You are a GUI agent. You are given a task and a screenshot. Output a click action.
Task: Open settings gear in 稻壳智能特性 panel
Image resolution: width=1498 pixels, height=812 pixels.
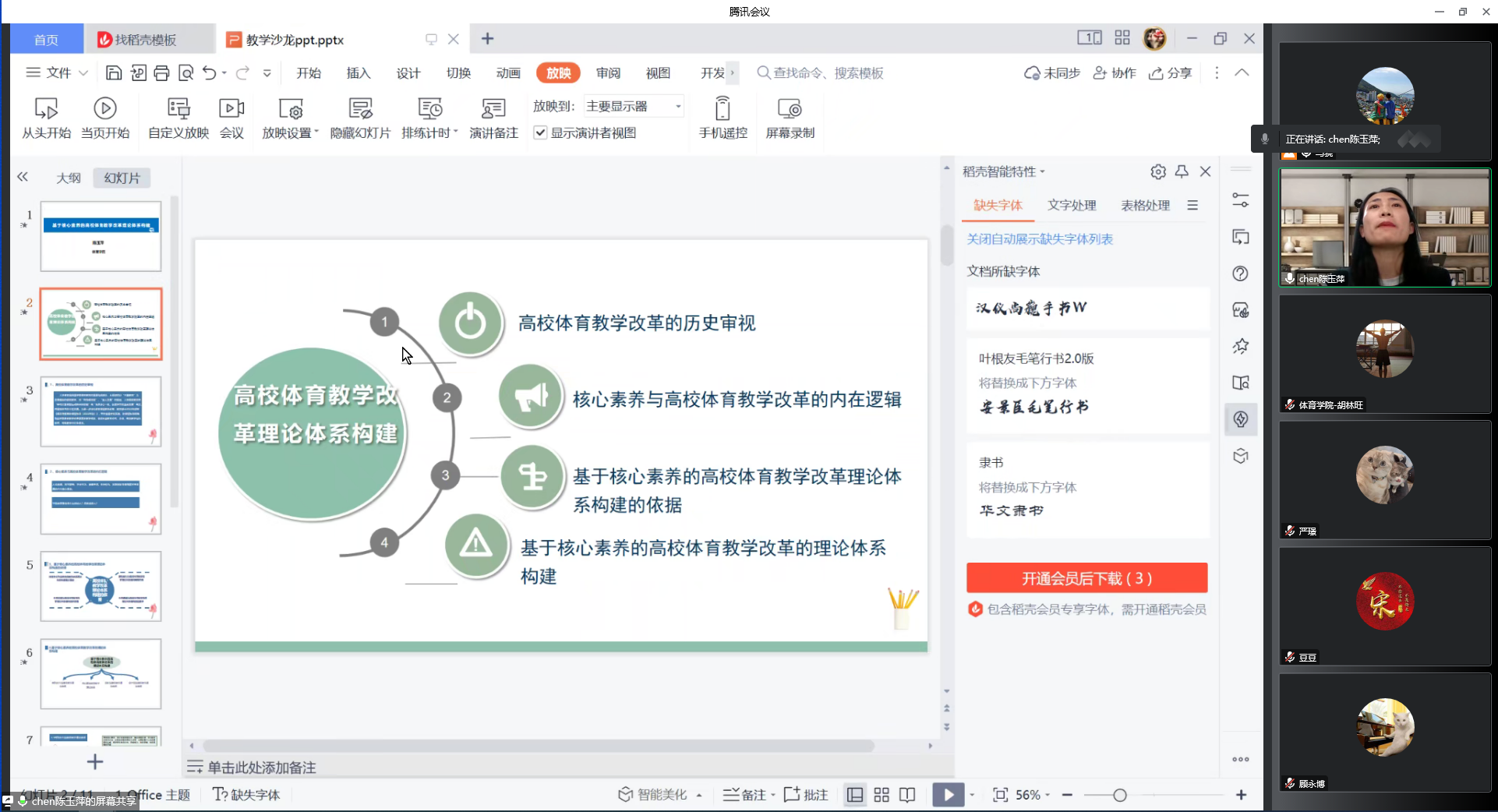coord(1158,171)
